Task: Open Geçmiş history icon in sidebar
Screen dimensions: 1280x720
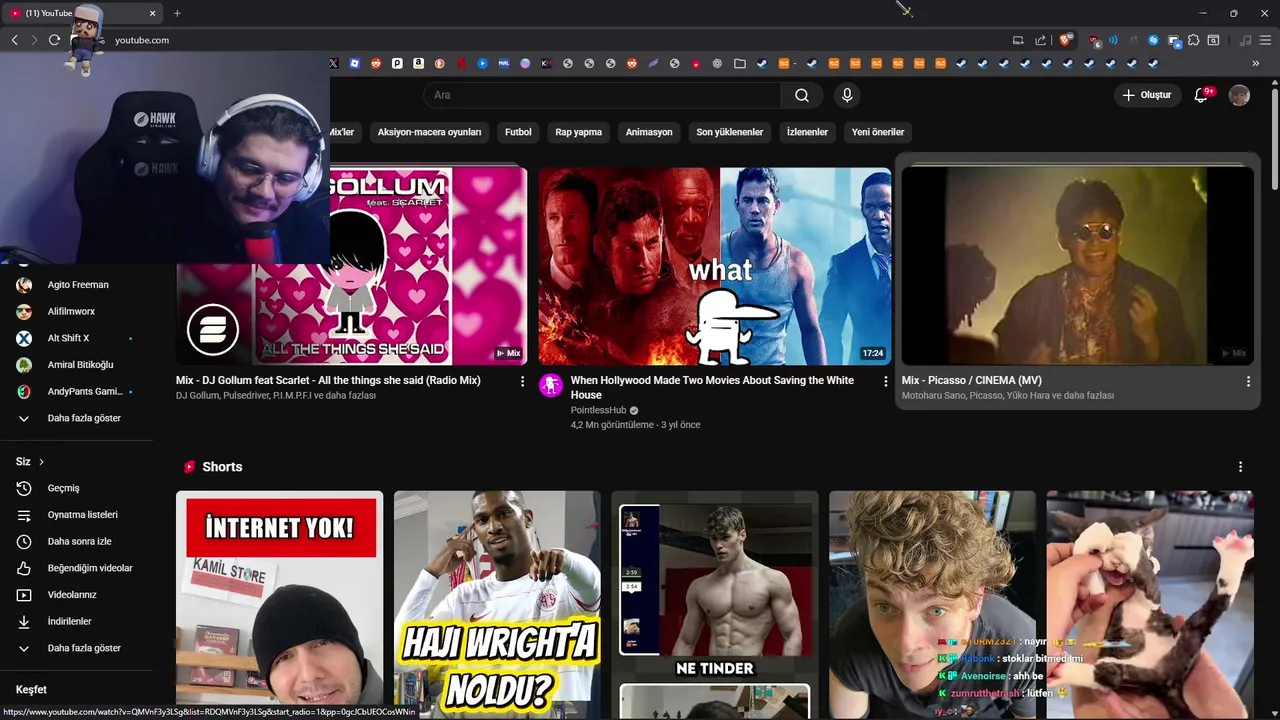Action: tap(24, 488)
